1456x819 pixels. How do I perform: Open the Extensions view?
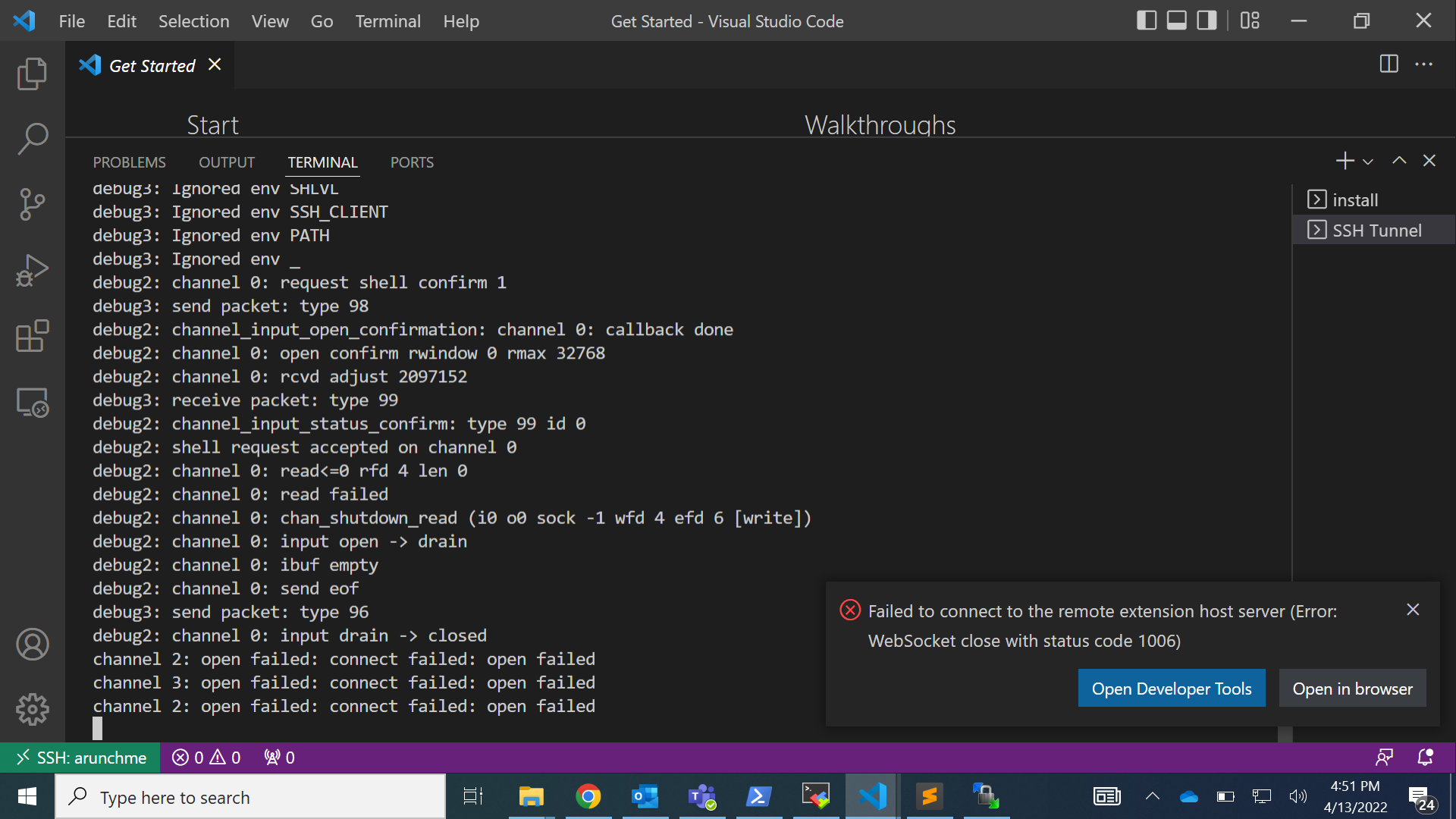click(32, 336)
